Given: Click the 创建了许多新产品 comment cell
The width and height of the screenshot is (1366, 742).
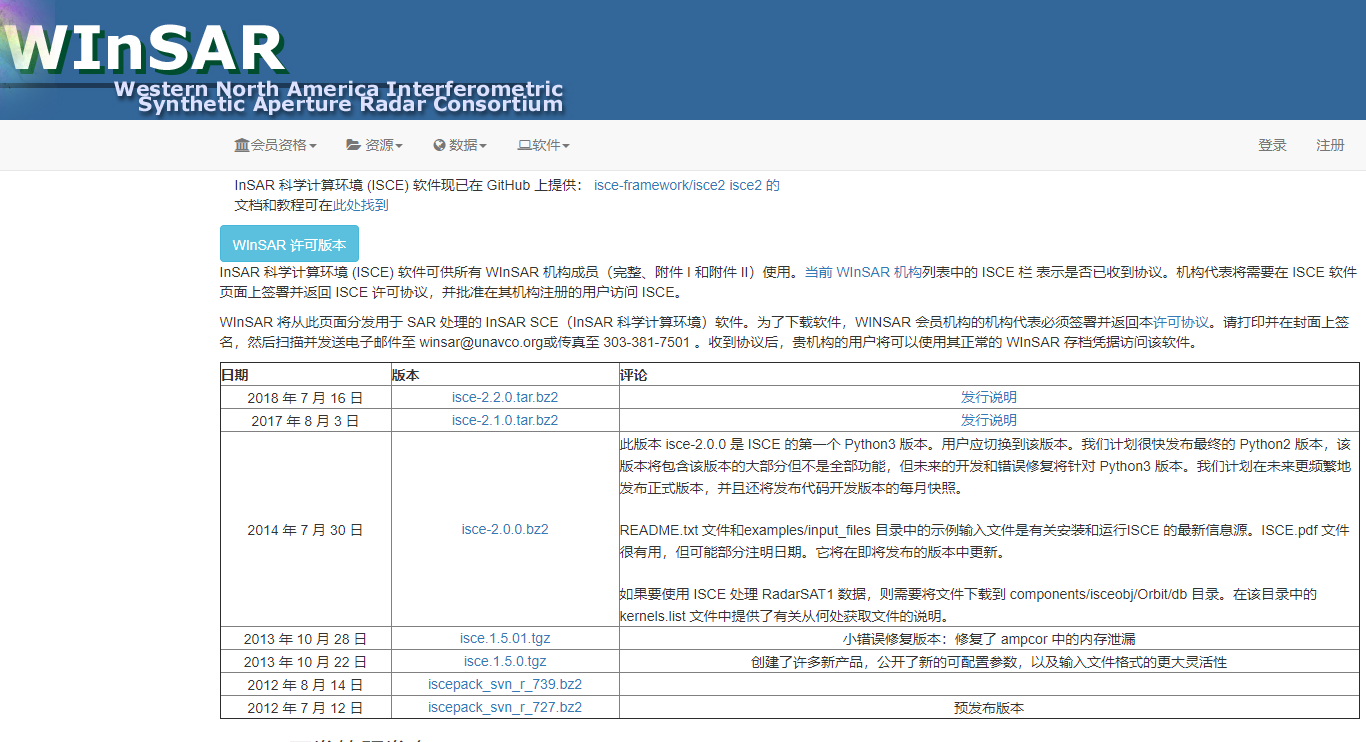Looking at the screenshot, I should coord(989,661).
